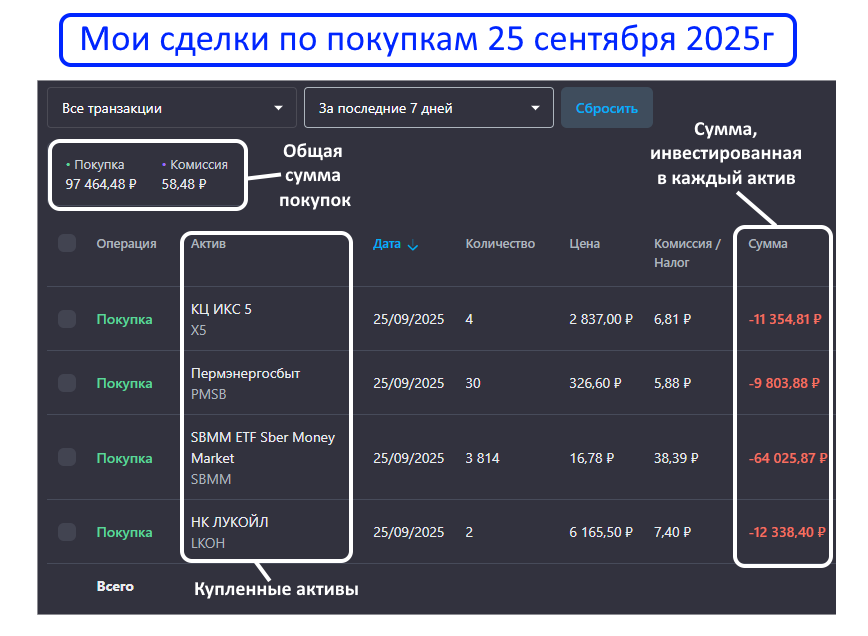868x636 pixels.
Task: Click the Сумма column header
Action: point(767,244)
